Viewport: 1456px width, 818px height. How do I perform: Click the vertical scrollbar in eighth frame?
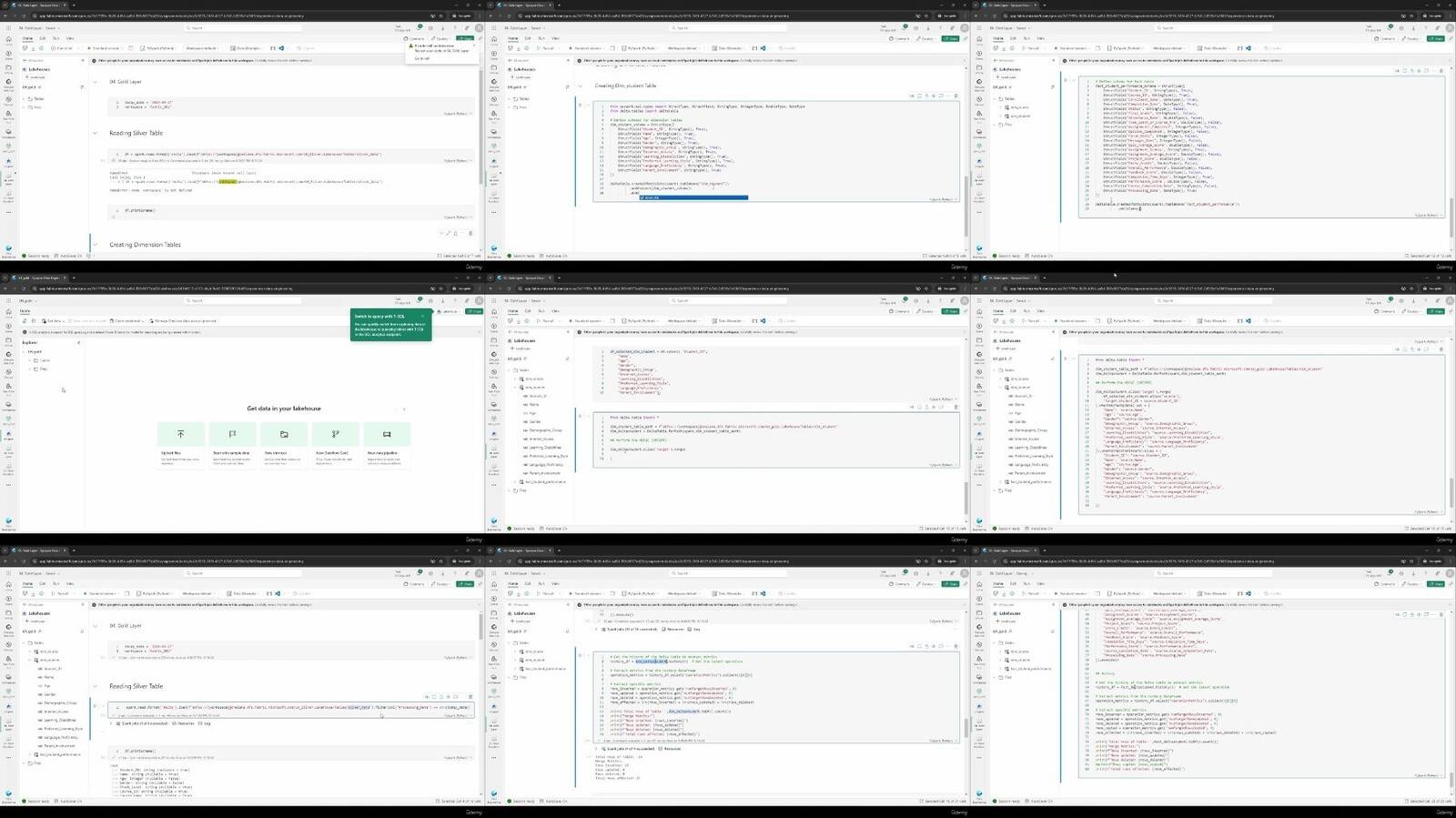point(968,729)
